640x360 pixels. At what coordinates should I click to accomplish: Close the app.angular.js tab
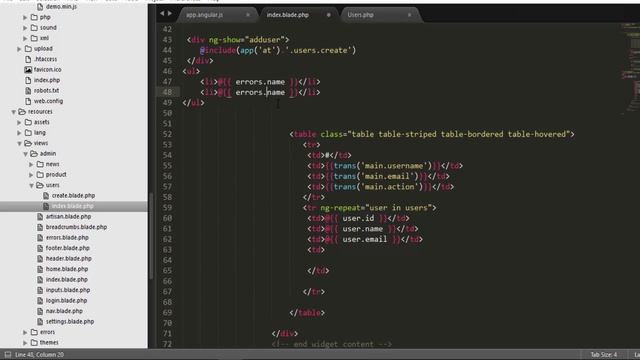point(248,15)
